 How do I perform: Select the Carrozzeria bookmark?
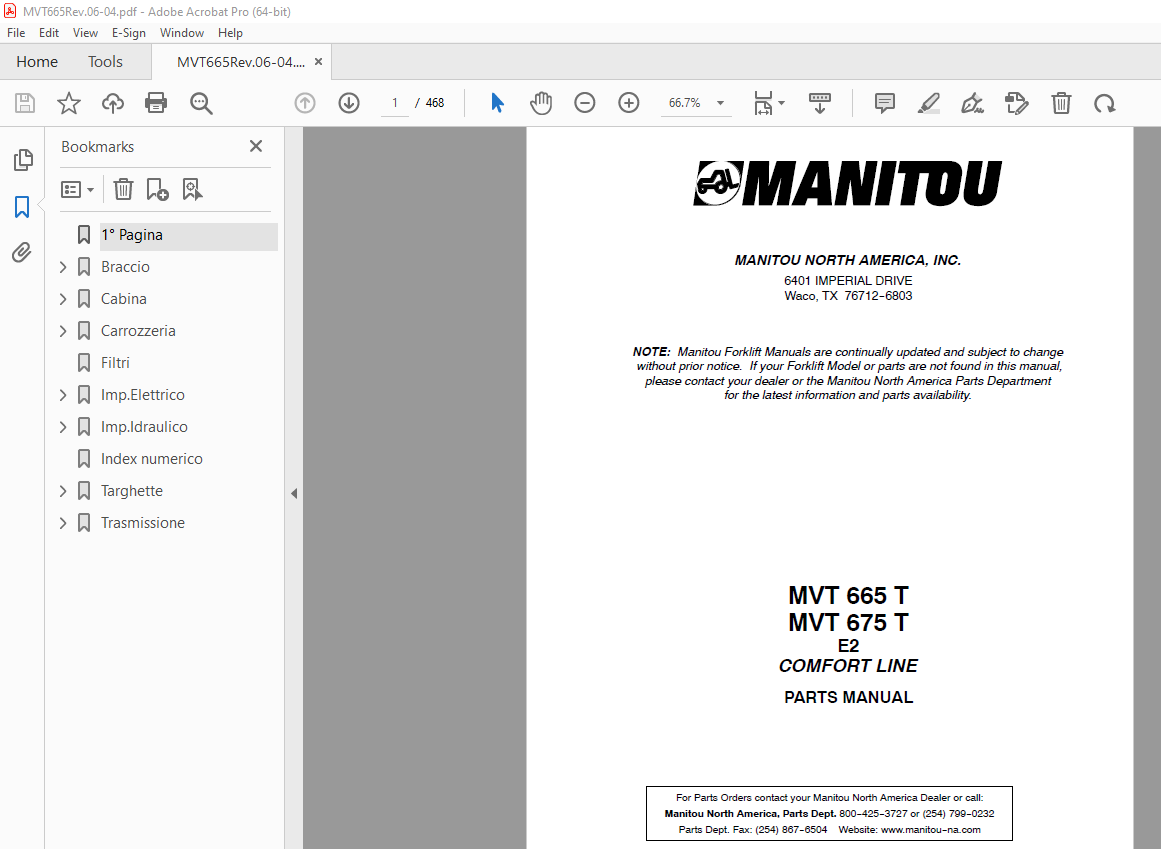pos(138,331)
